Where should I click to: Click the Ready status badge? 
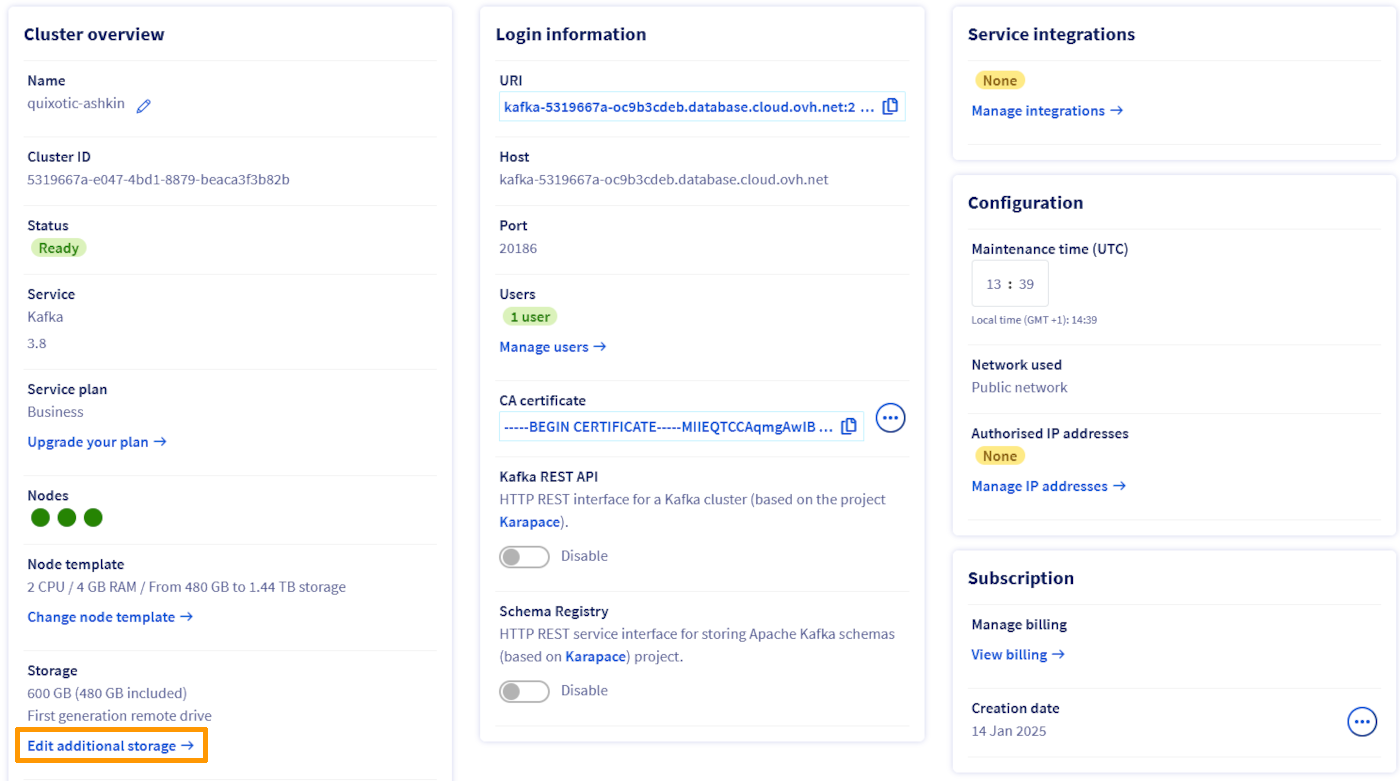(58, 247)
